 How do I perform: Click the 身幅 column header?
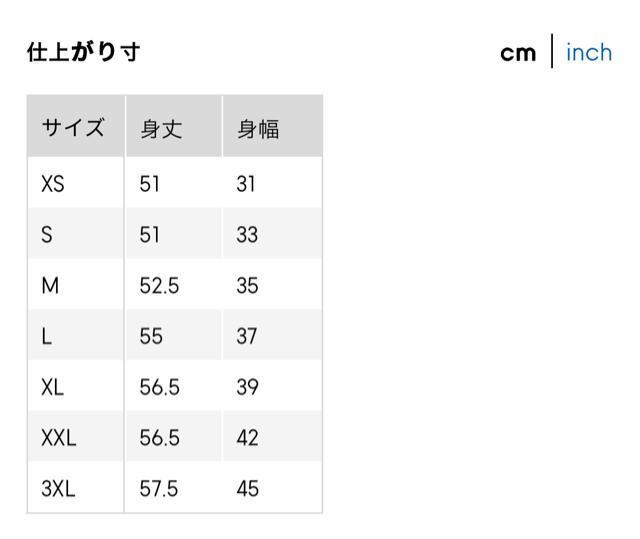258,129
